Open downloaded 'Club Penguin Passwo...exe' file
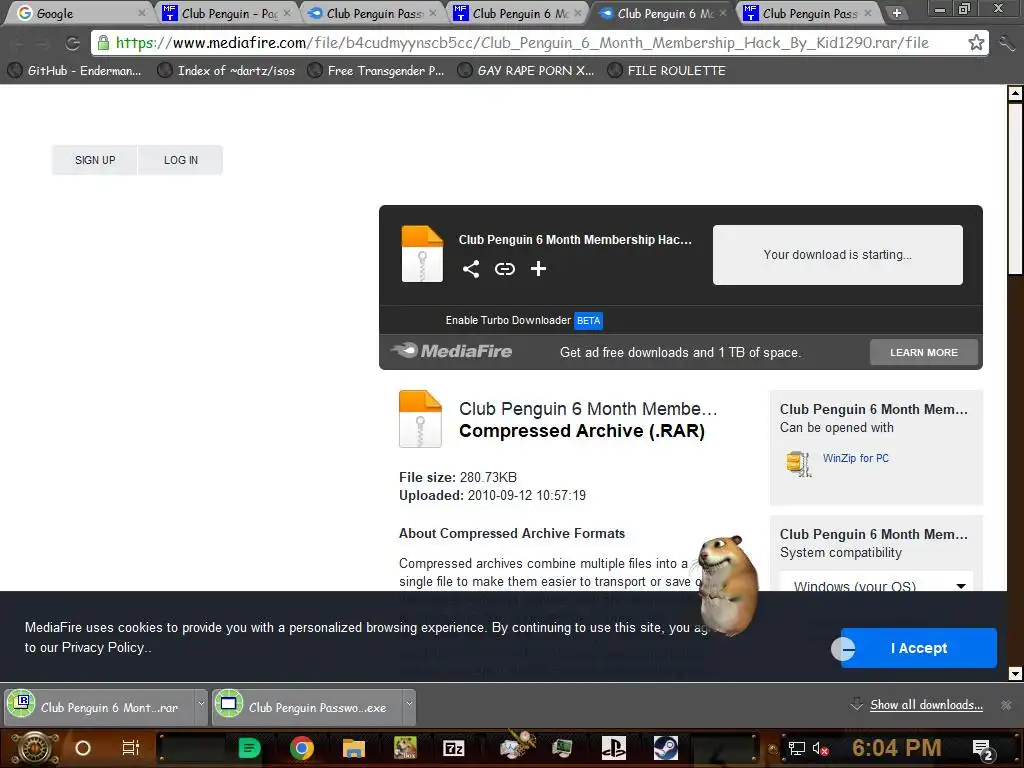 [x=307, y=707]
